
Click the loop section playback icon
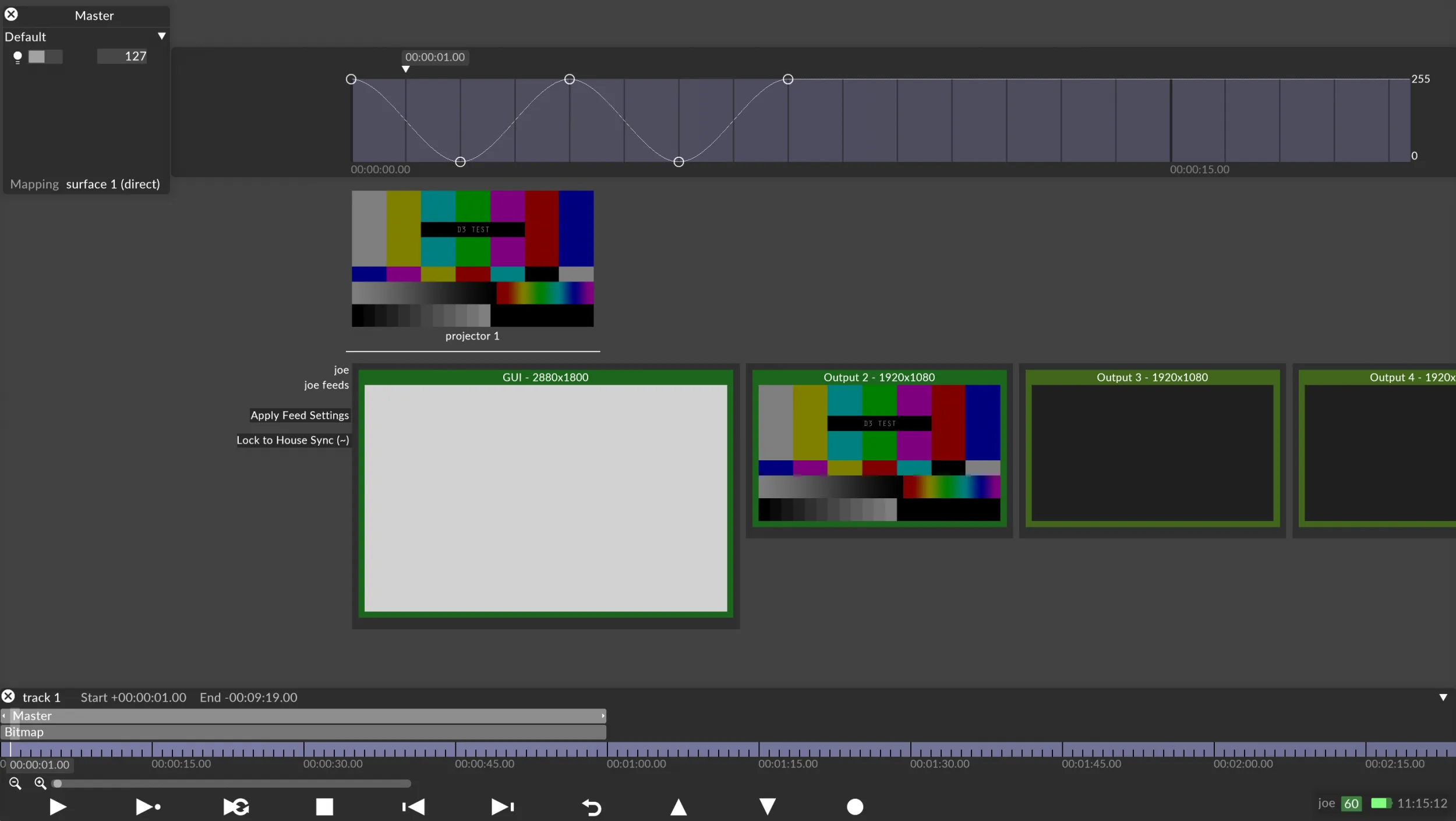(236, 806)
